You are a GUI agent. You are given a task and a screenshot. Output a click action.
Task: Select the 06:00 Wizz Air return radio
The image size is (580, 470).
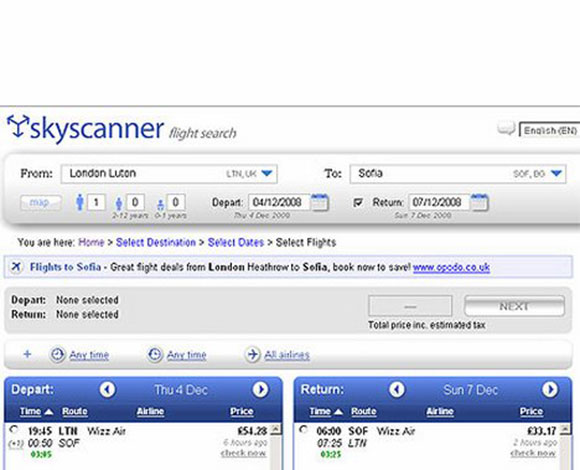click(304, 430)
